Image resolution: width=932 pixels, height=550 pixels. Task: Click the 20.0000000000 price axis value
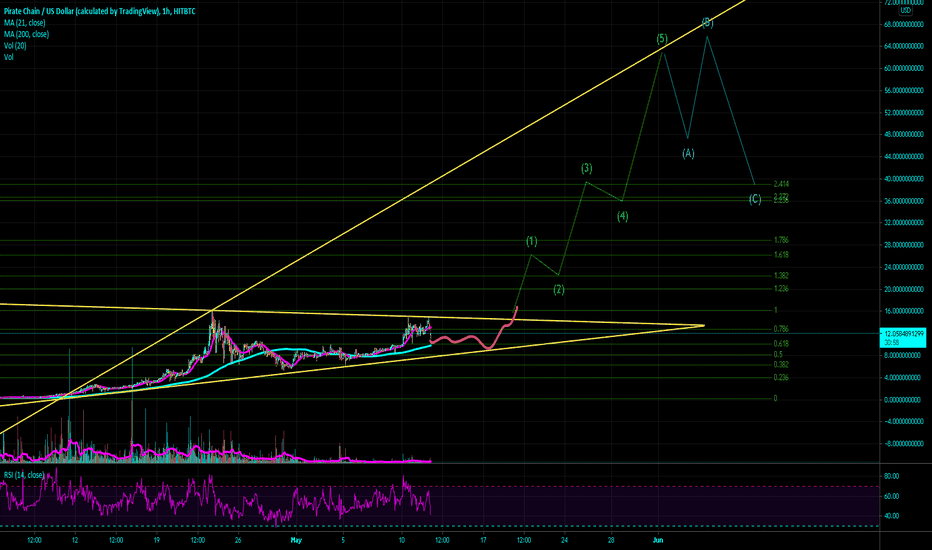coord(903,290)
